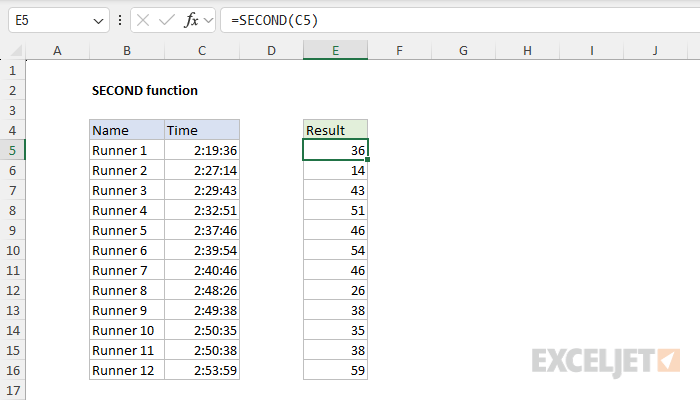Click the time cell 2:32:51
The image size is (700, 400).
pos(202,210)
